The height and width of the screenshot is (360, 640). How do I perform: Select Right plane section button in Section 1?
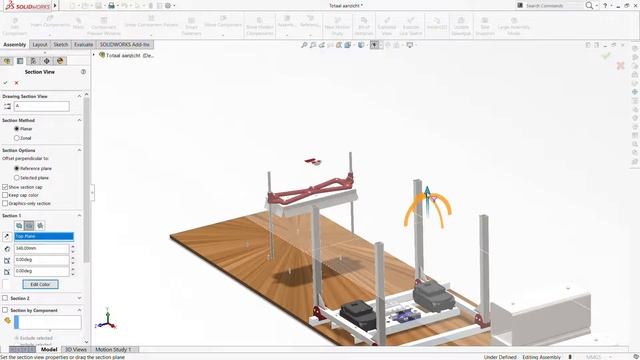point(40,225)
